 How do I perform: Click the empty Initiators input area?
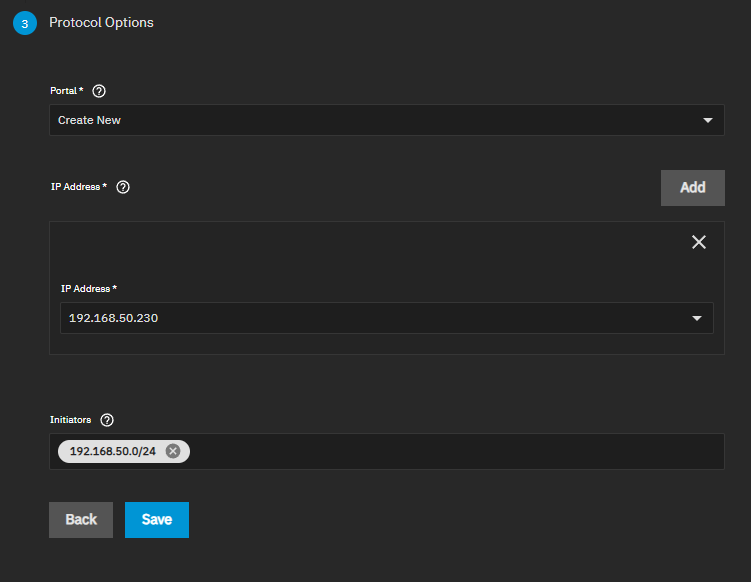pos(450,451)
